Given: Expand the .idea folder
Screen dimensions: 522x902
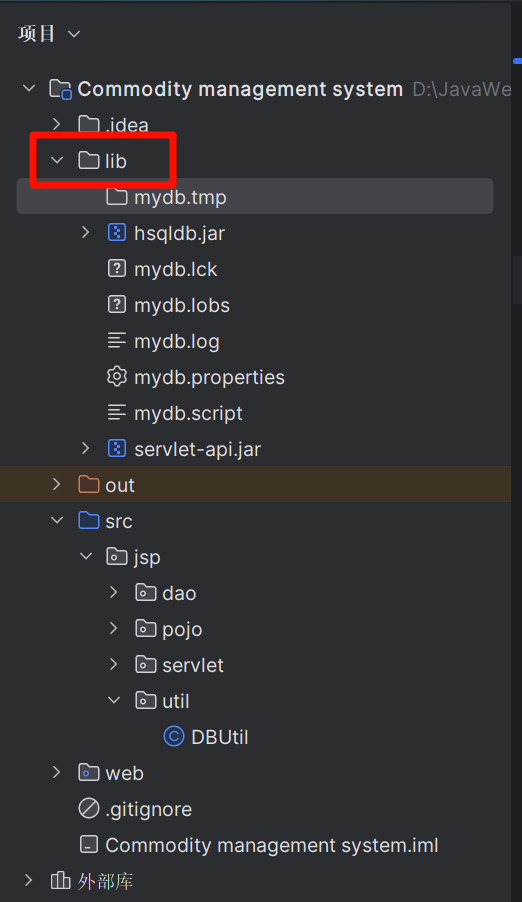Looking at the screenshot, I should tap(56, 124).
